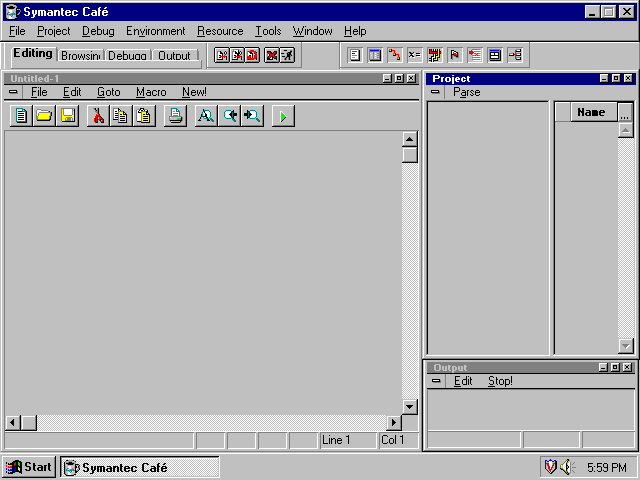Click the Print icon in editor toolbar
Viewport: 640px width, 480px height.
(x=175, y=116)
